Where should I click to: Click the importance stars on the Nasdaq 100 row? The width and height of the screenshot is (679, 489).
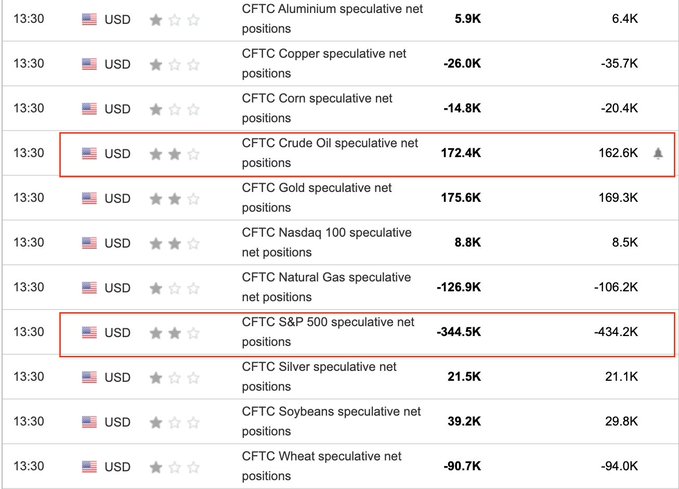174,243
